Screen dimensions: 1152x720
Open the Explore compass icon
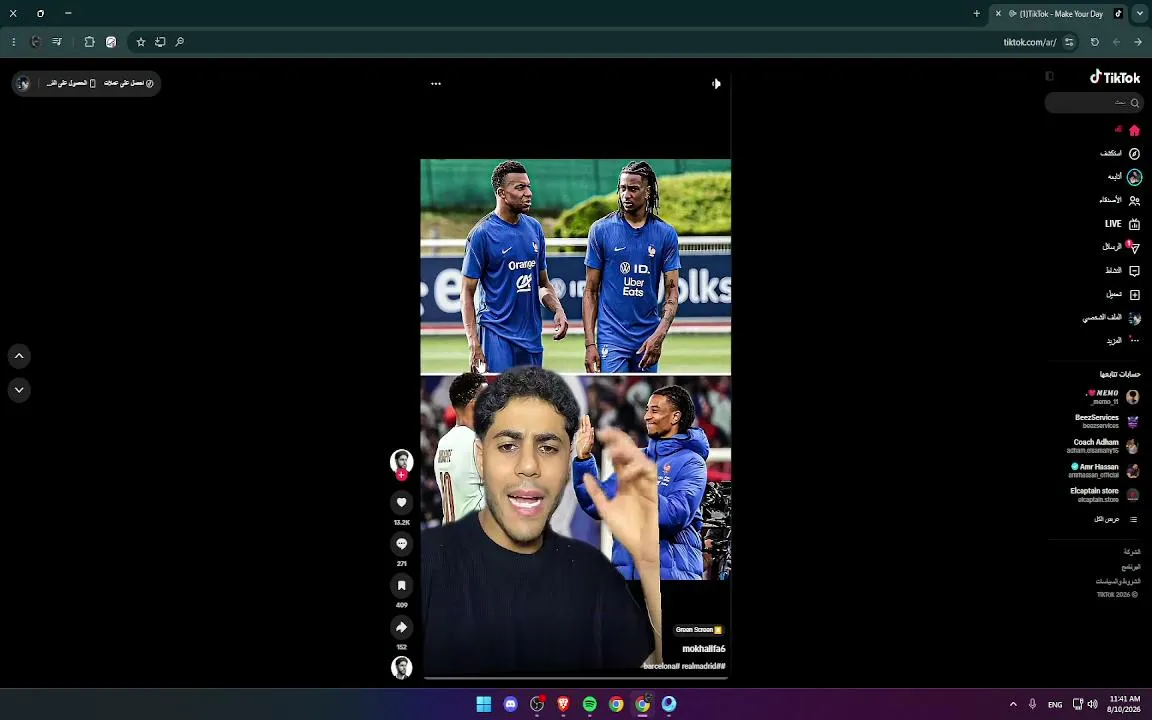[x=1134, y=154]
